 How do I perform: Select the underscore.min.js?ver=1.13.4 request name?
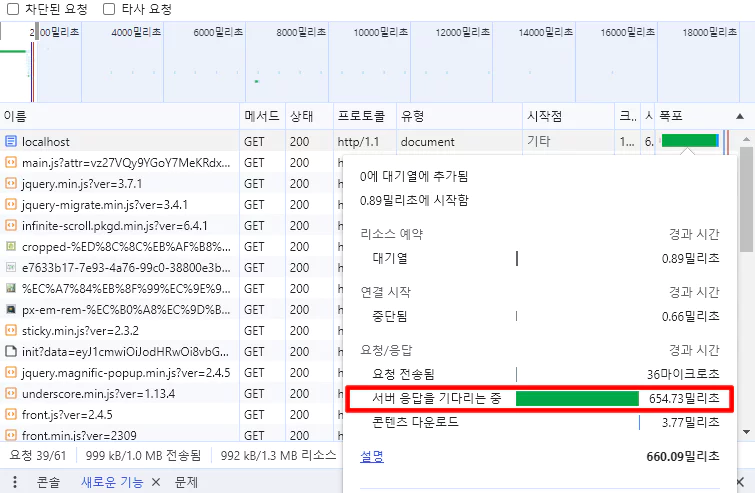[x=99, y=393]
